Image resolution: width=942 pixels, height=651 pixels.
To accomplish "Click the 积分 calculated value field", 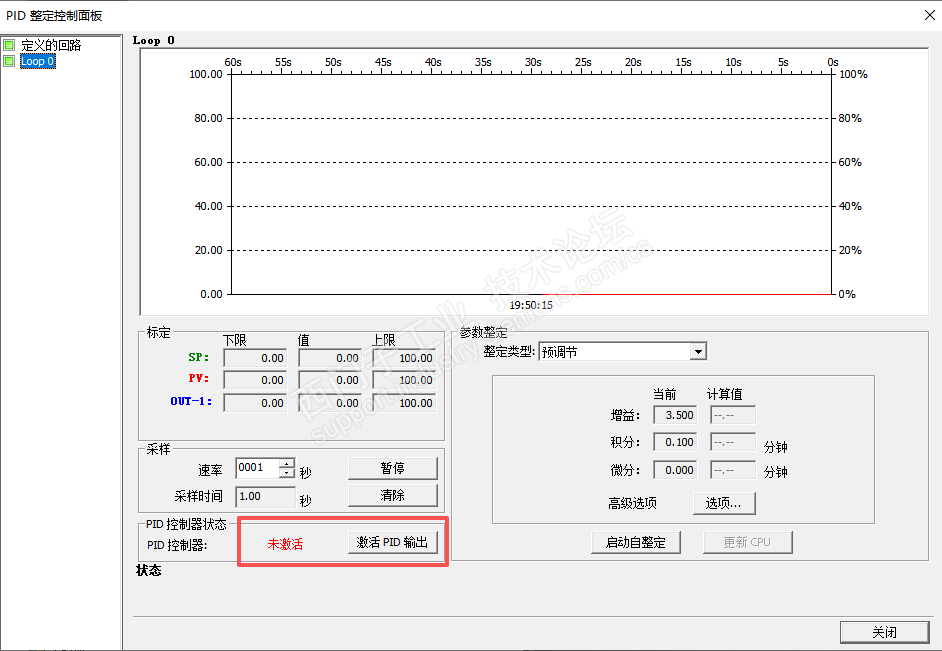I will coord(733,442).
